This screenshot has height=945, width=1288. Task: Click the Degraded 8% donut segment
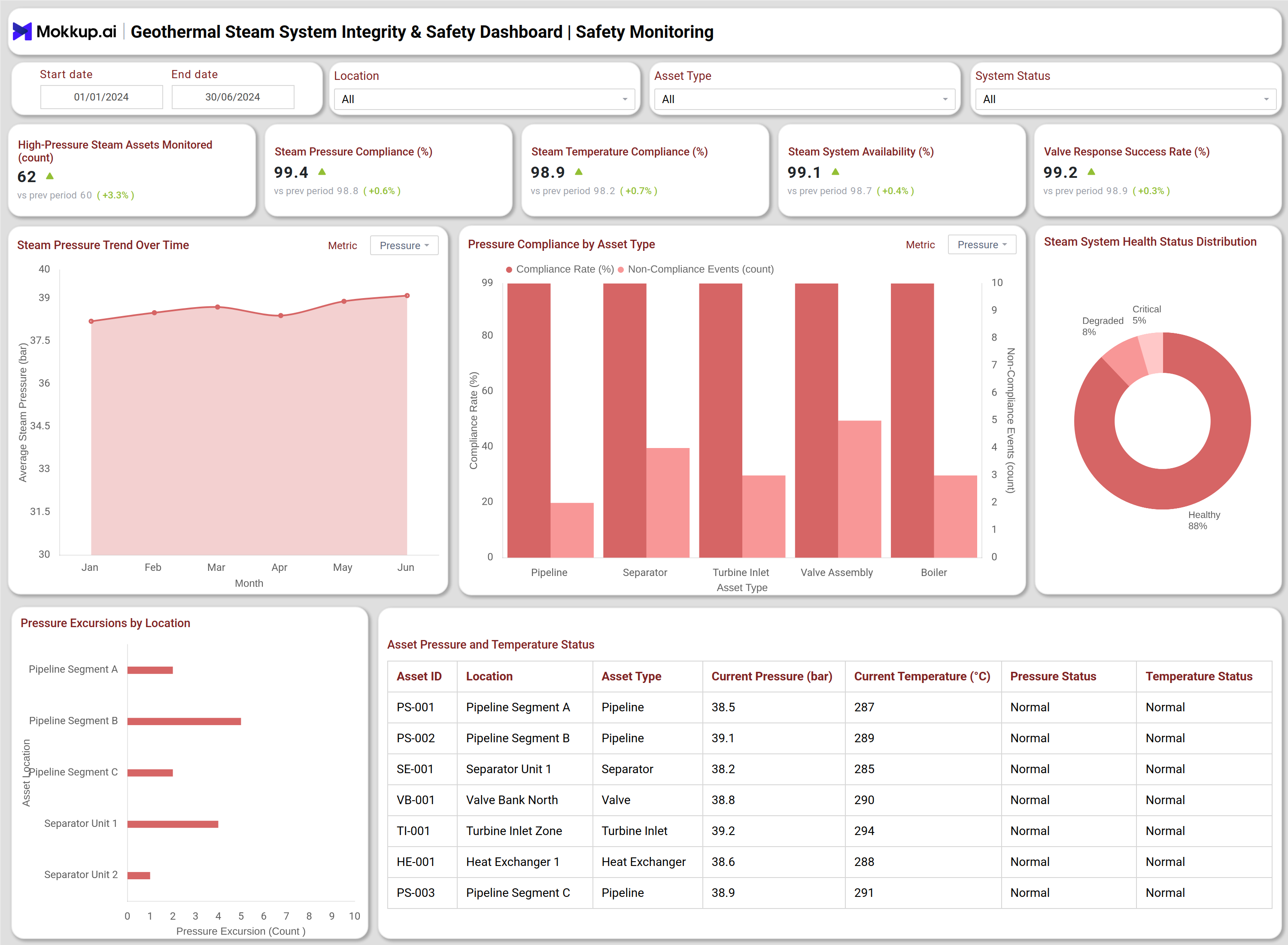pos(1126,360)
